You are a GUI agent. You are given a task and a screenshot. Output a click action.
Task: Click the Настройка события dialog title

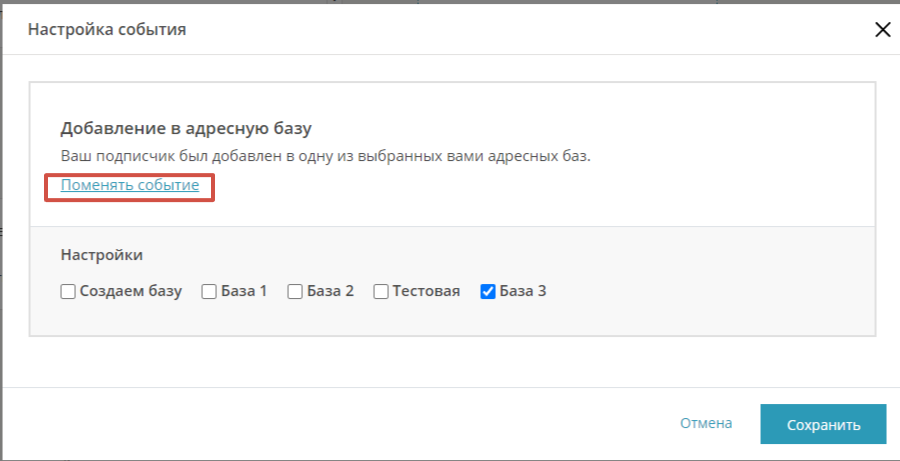pyautogui.click(x=107, y=29)
